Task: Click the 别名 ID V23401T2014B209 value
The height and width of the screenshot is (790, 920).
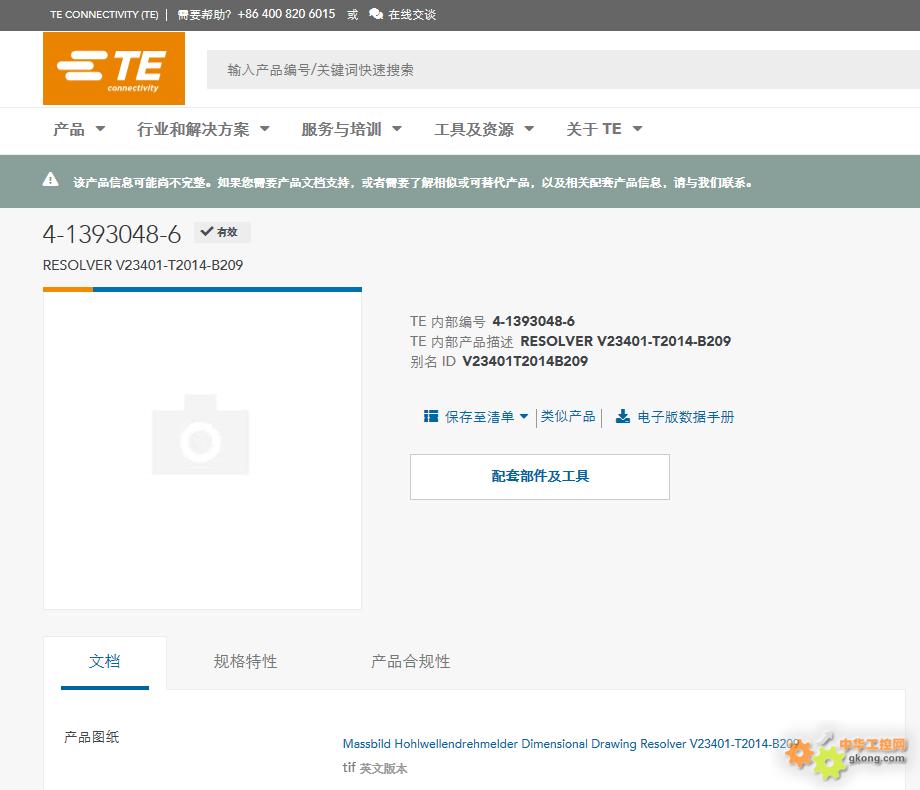Action: point(525,361)
